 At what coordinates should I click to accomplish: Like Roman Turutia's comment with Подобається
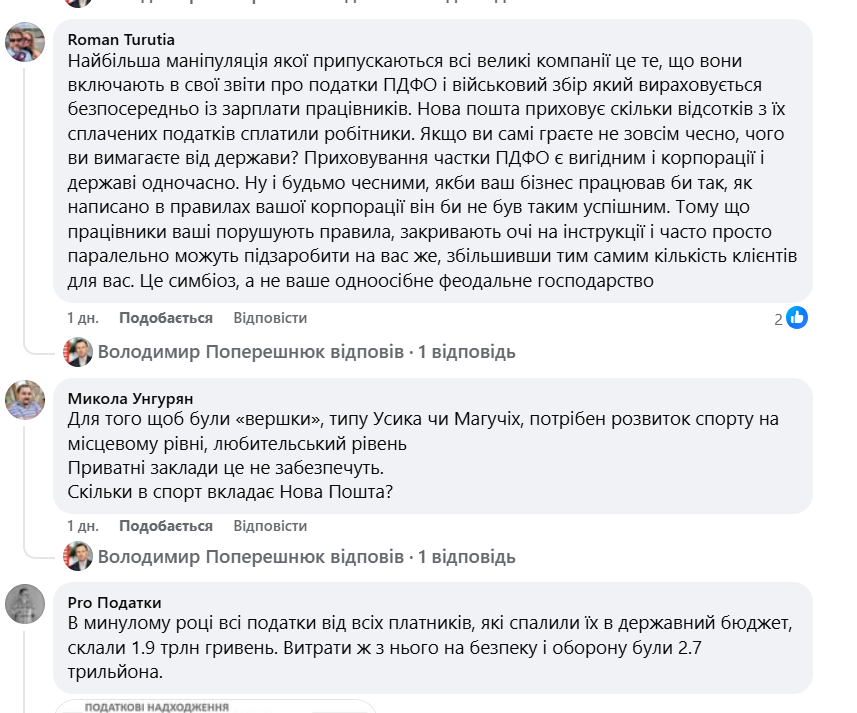pyautogui.click(x=166, y=318)
